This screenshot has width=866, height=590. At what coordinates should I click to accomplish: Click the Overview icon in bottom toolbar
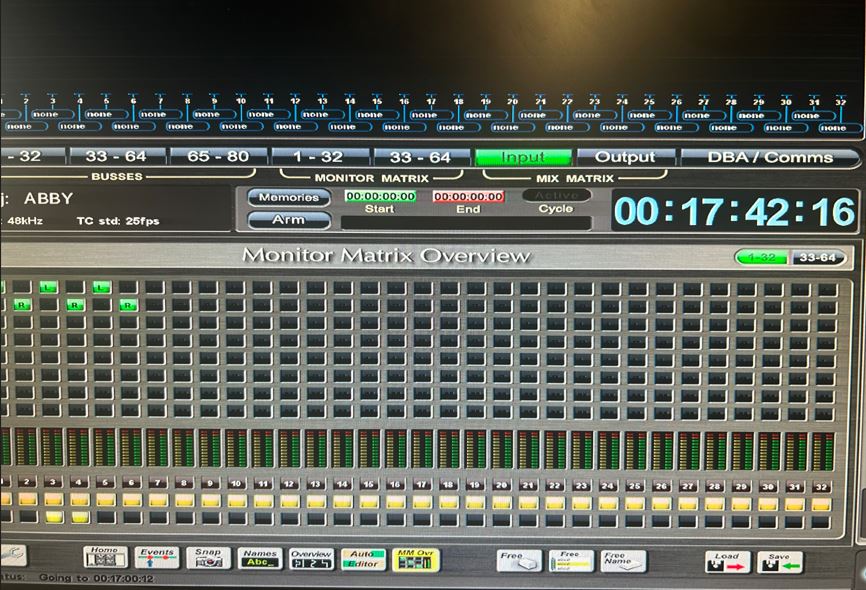point(311,559)
